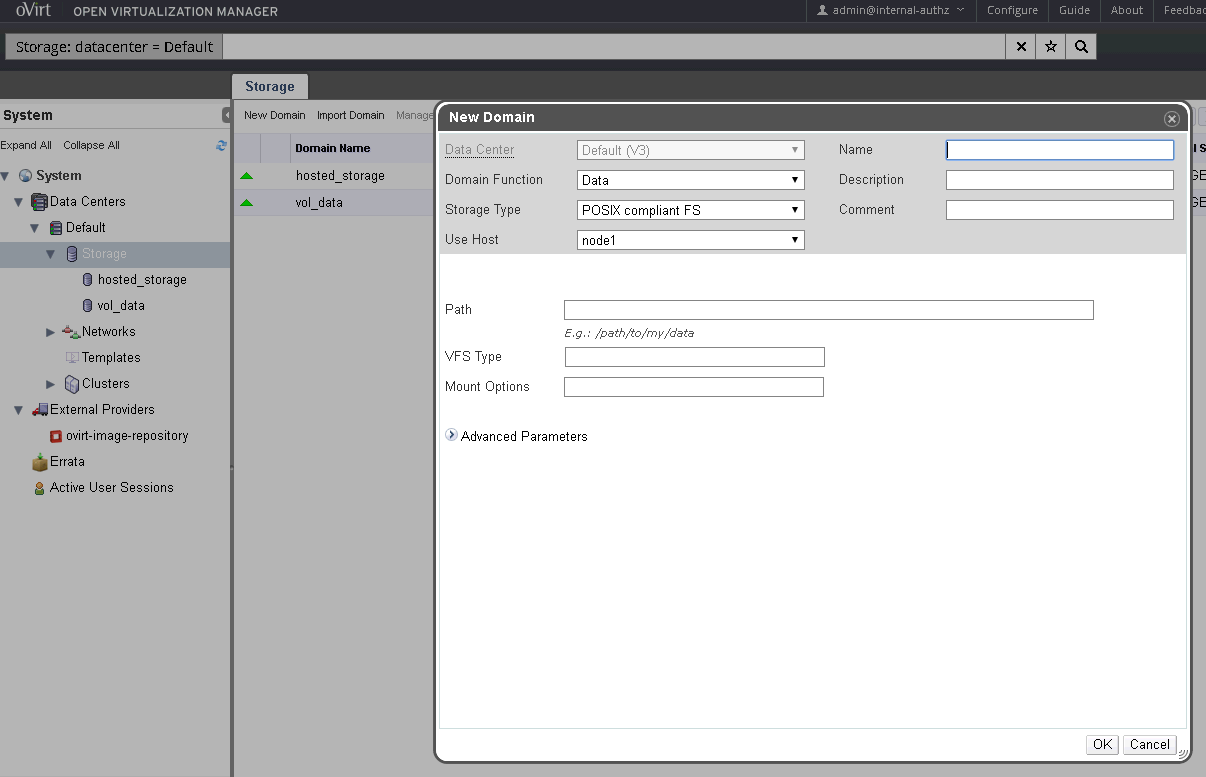
Task: Click Import Domain in the toolbar
Action: tap(351, 115)
